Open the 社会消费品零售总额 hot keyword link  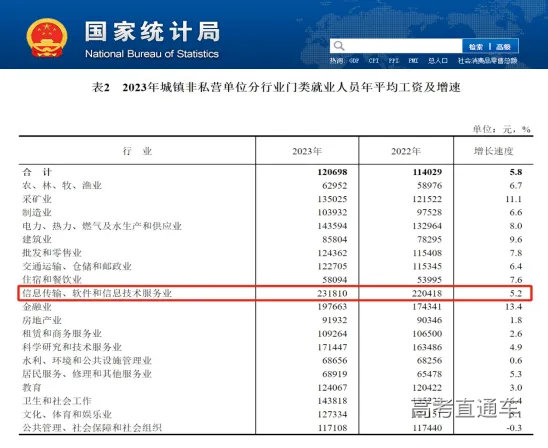(488, 61)
